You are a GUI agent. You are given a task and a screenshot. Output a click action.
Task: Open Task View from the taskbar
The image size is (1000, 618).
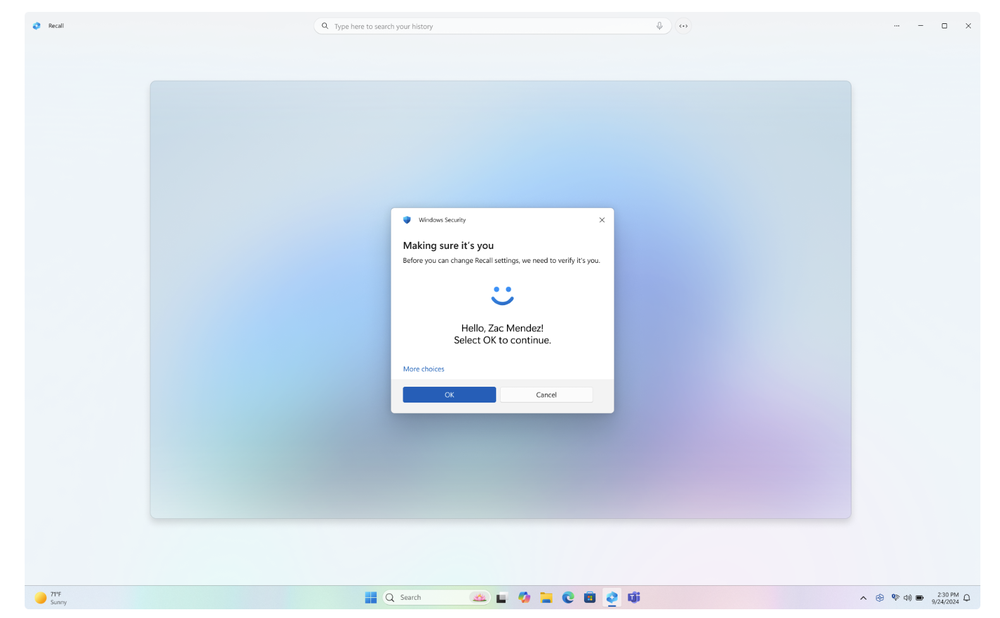pos(502,598)
